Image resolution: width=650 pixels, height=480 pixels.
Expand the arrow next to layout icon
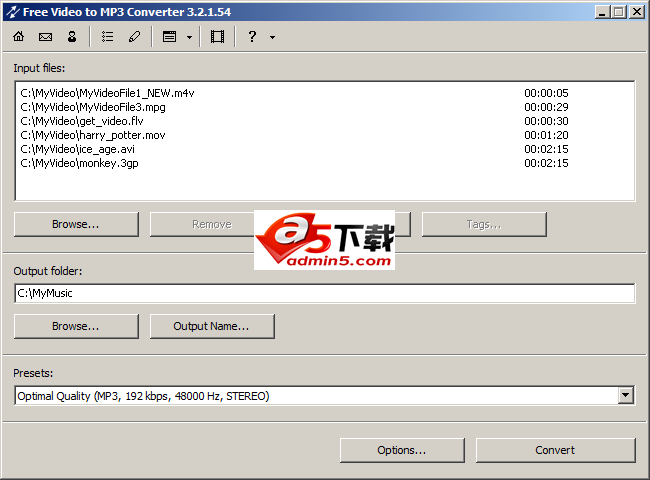coord(189,37)
